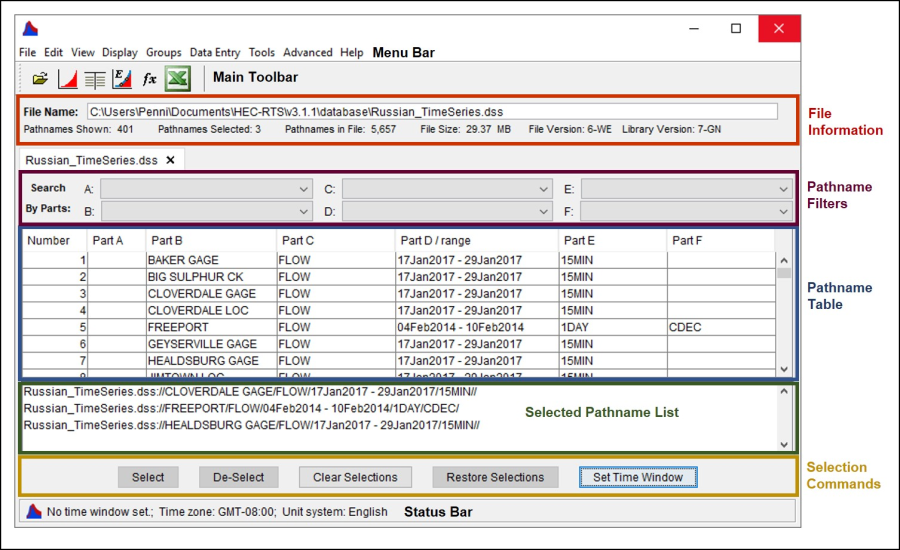Screen dimensions: 900x550
Task: Sort by Part C column header
Action: coord(335,241)
